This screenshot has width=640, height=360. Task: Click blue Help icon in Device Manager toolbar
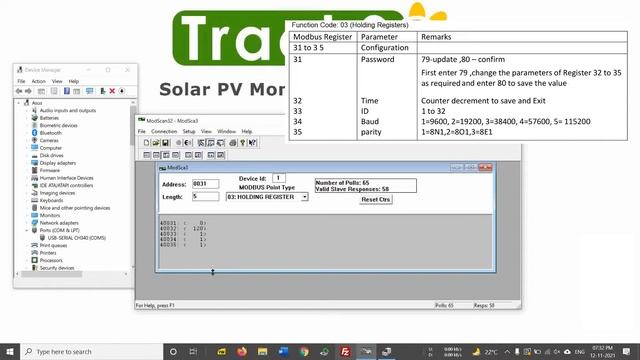(67, 91)
